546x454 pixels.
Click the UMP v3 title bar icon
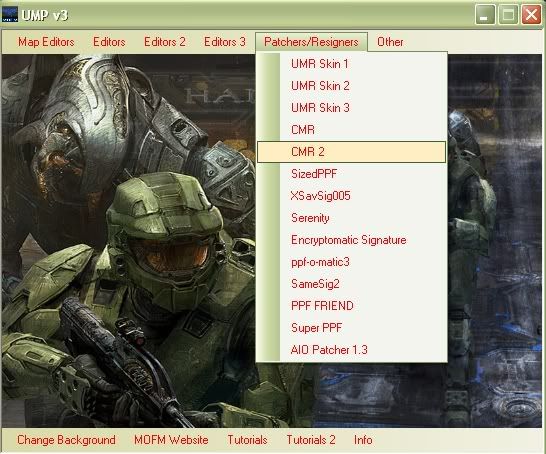tap(9, 14)
